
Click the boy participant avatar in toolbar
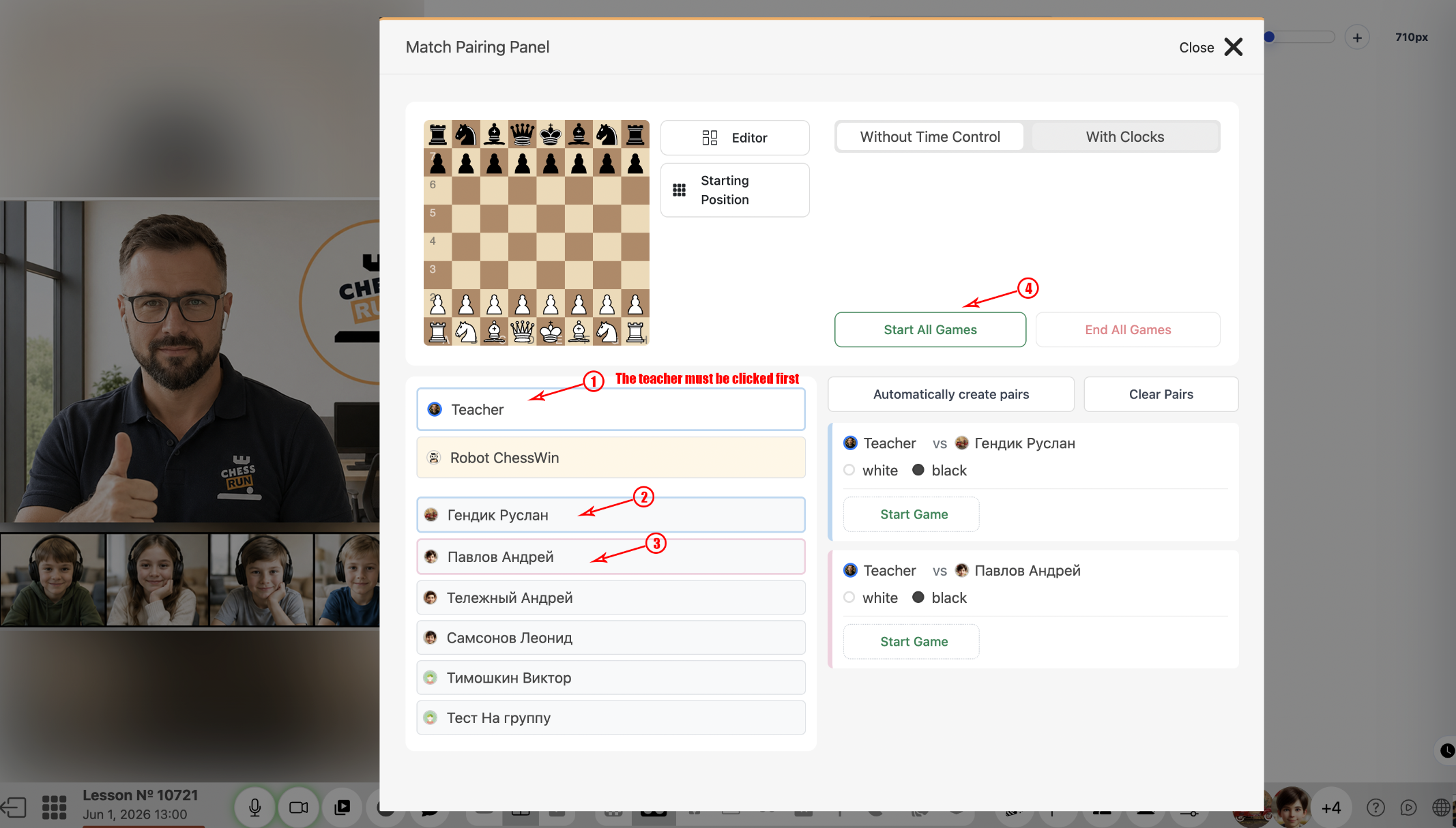1293,808
